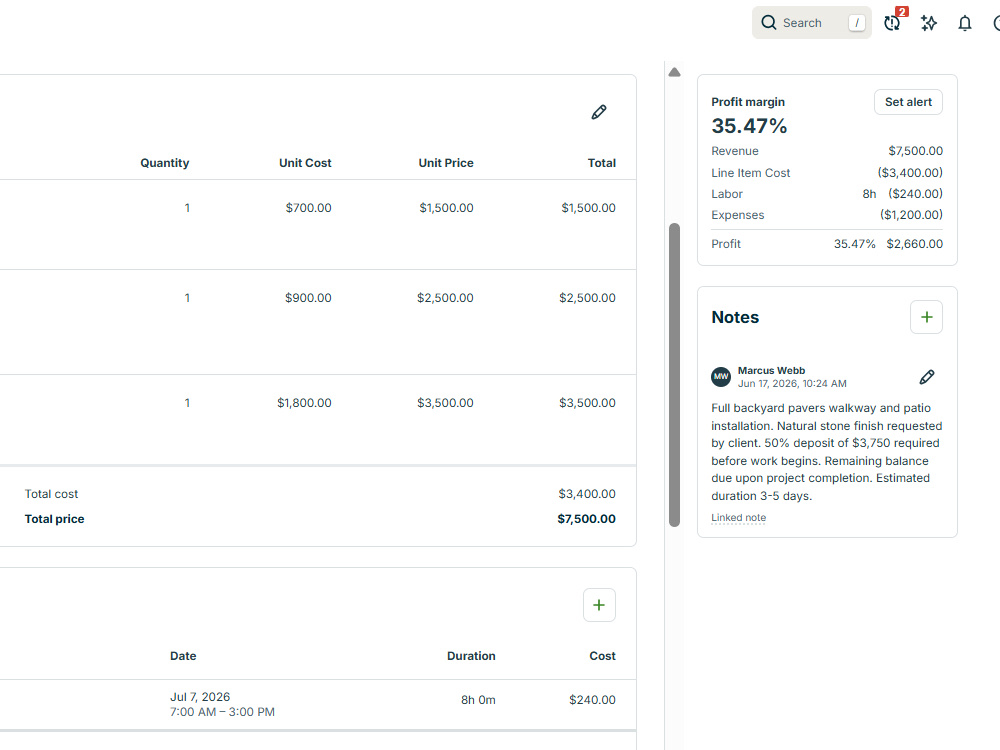
Task: Click the Linked note link
Action: 739,518
